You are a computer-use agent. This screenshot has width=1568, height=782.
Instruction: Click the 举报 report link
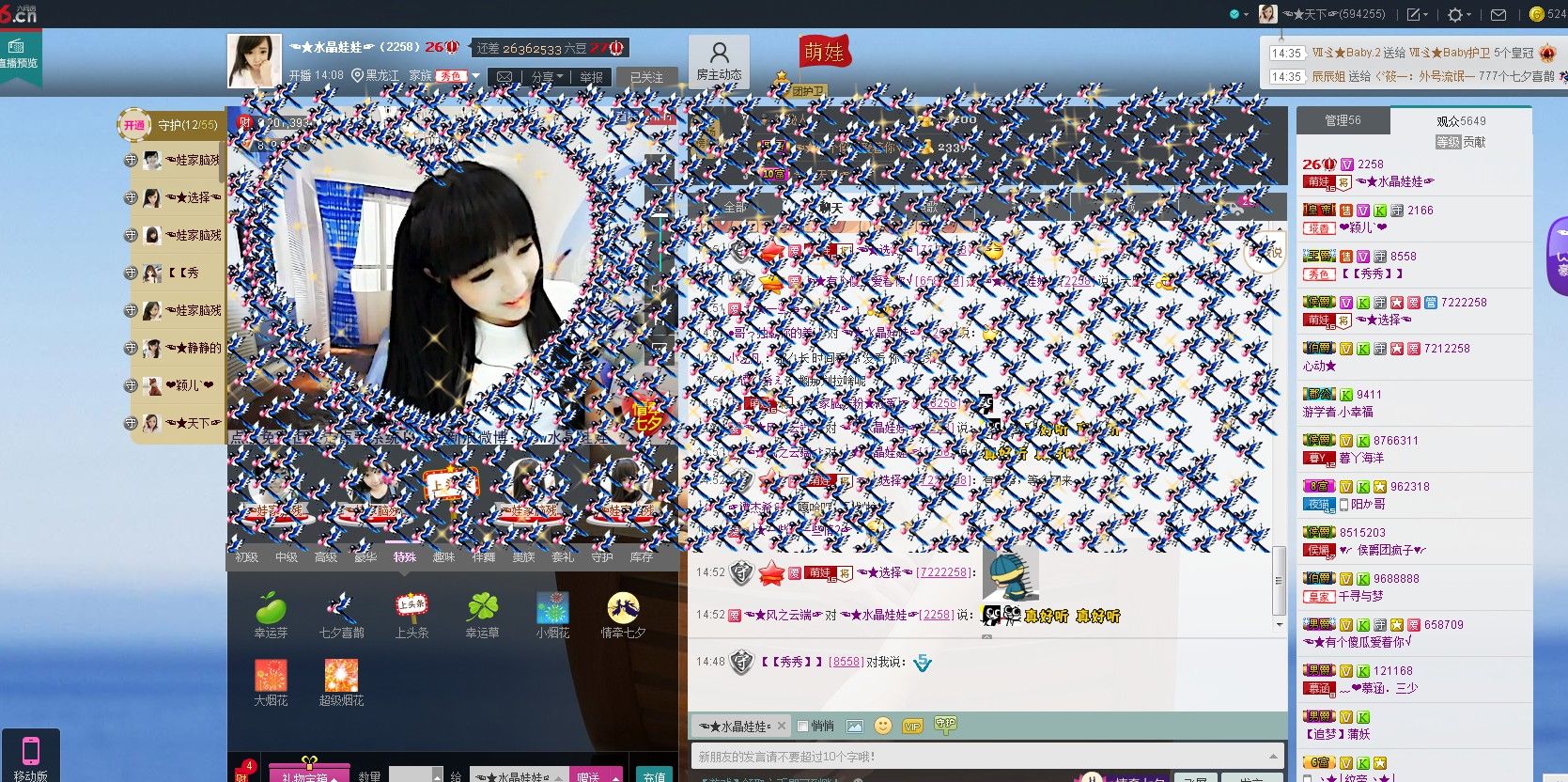[592, 77]
